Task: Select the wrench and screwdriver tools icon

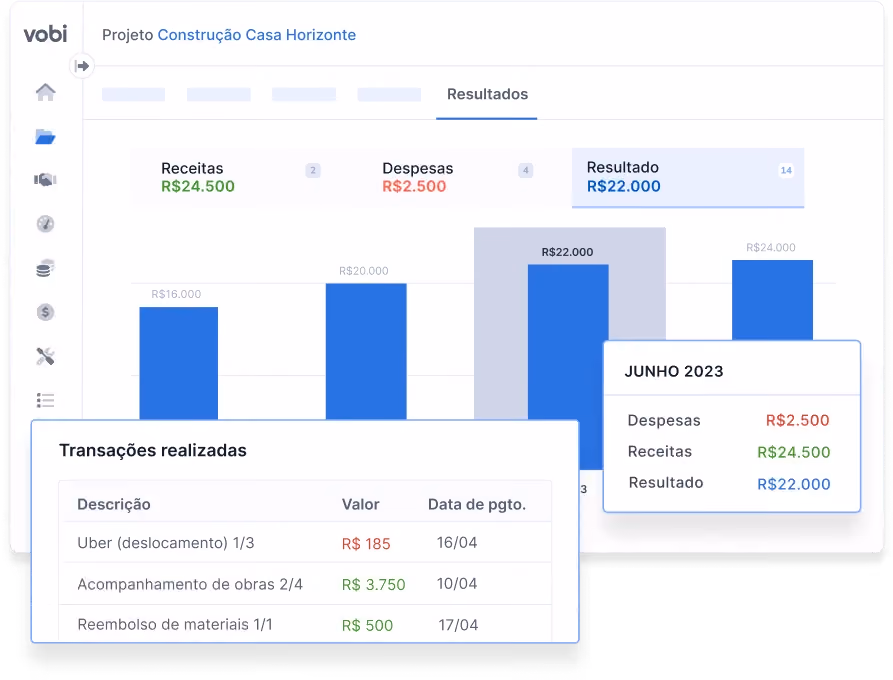Action: coord(46,356)
